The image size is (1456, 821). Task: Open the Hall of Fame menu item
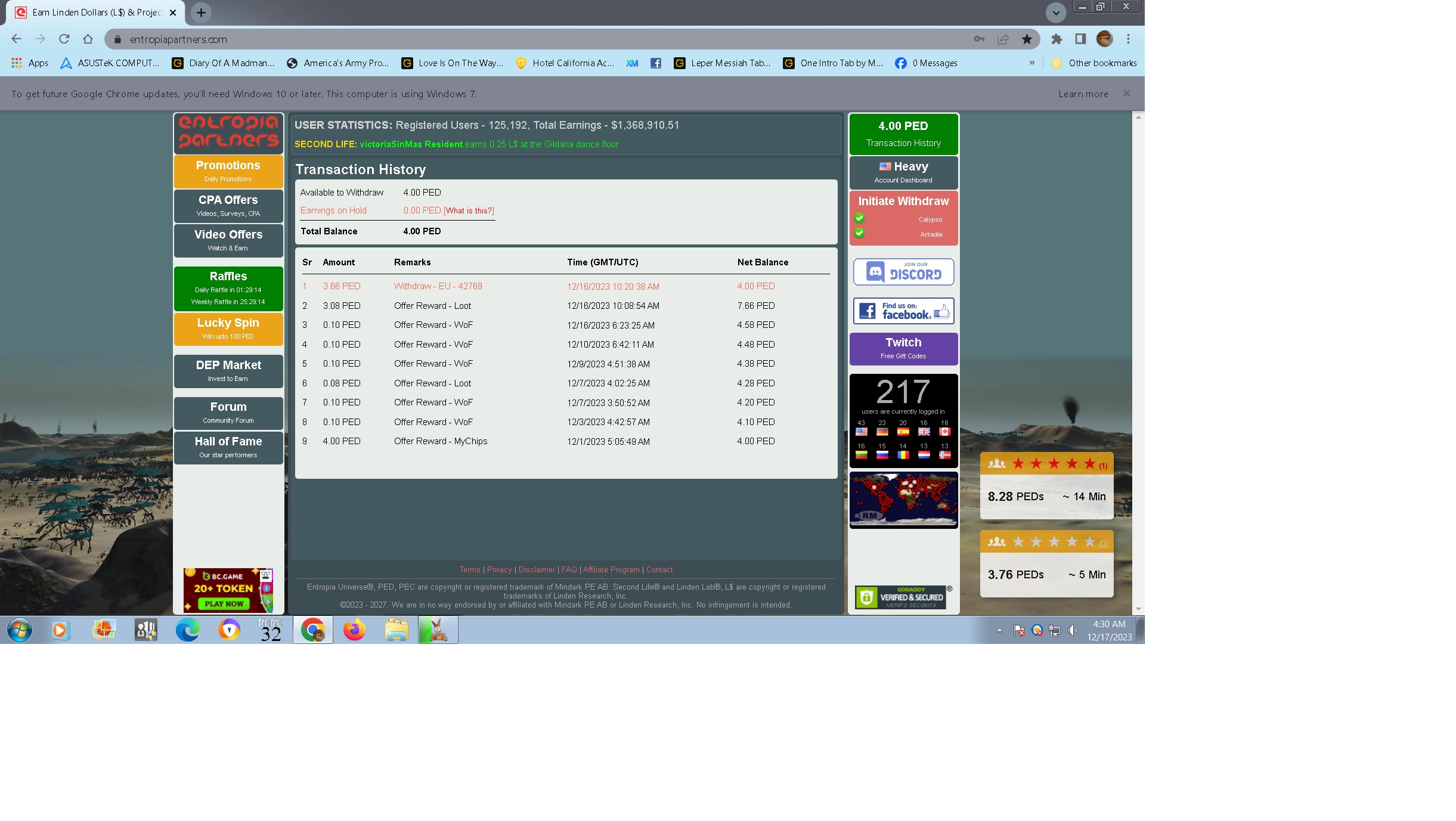[228, 447]
